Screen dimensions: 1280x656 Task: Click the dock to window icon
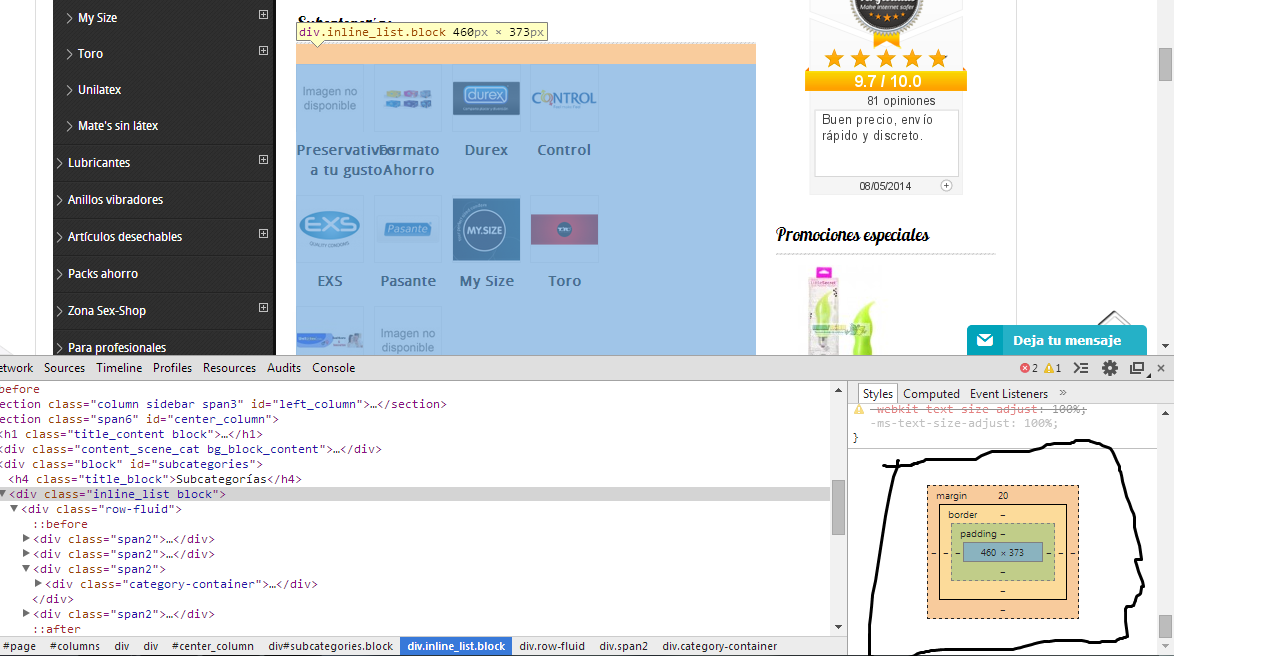click(1137, 368)
